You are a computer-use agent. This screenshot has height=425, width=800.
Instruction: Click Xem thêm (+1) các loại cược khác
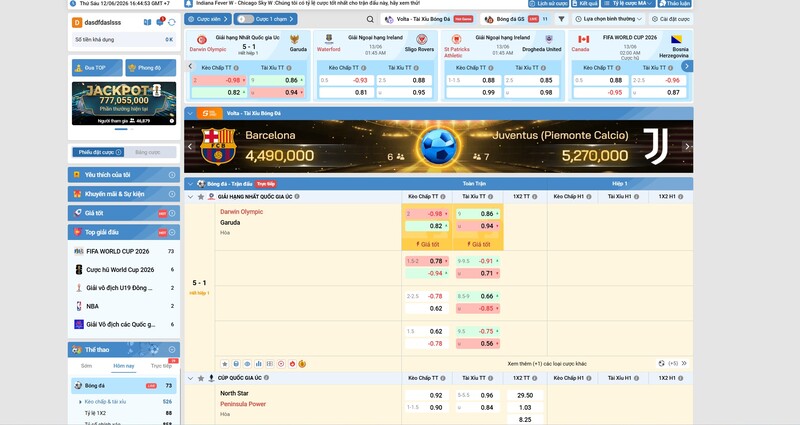point(547,364)
